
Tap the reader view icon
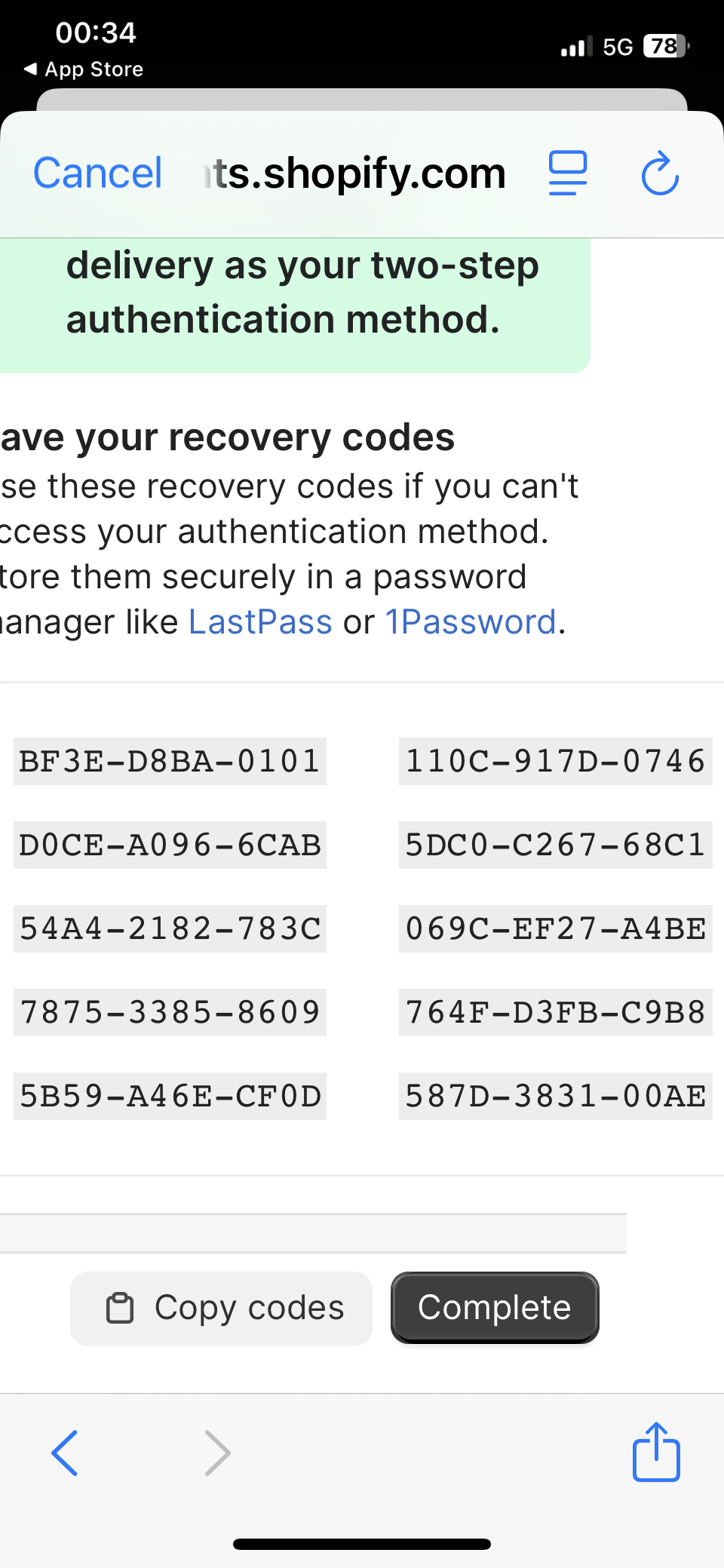click(567, 173)
